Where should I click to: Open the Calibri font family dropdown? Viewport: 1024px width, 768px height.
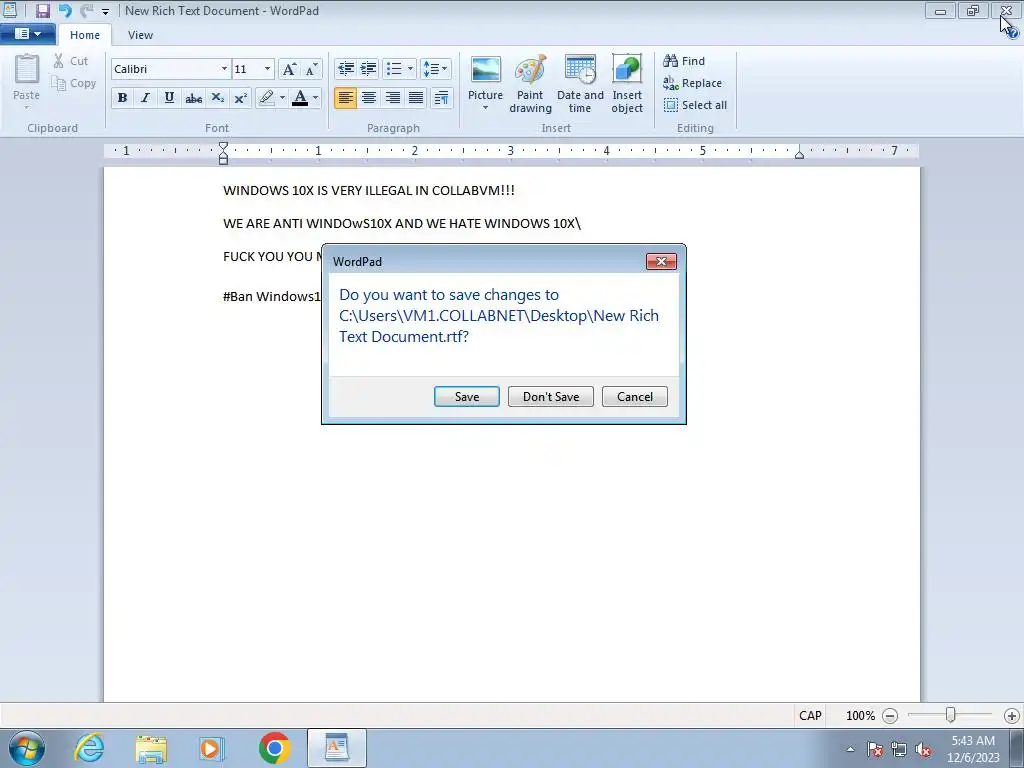(224, 69)
